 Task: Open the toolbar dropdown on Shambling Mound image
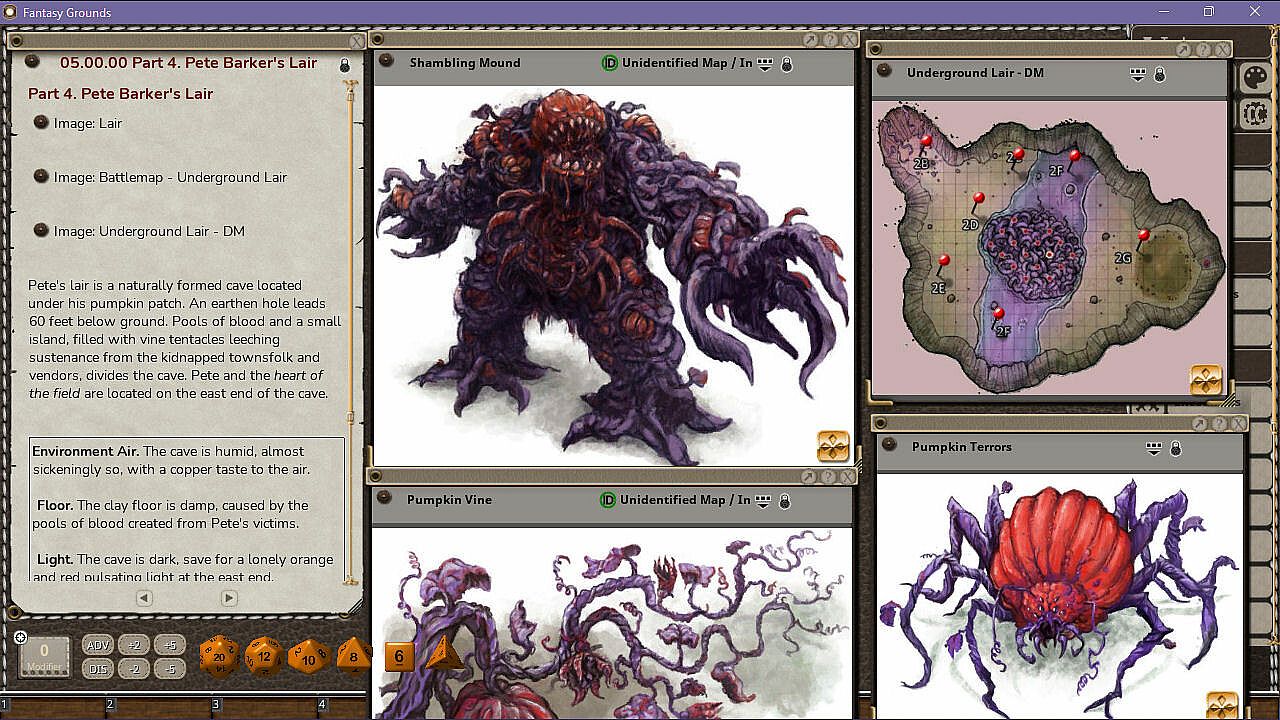766,64
